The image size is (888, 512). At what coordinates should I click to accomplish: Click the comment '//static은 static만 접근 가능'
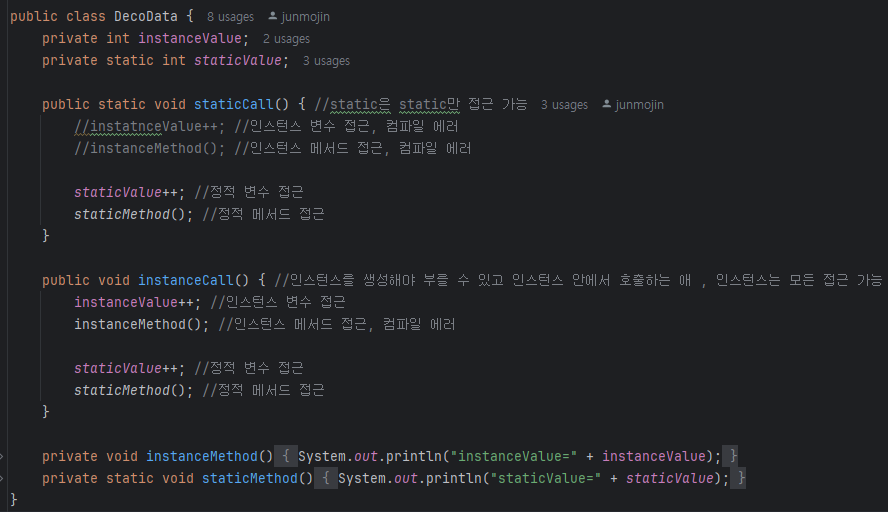[421, 105]
